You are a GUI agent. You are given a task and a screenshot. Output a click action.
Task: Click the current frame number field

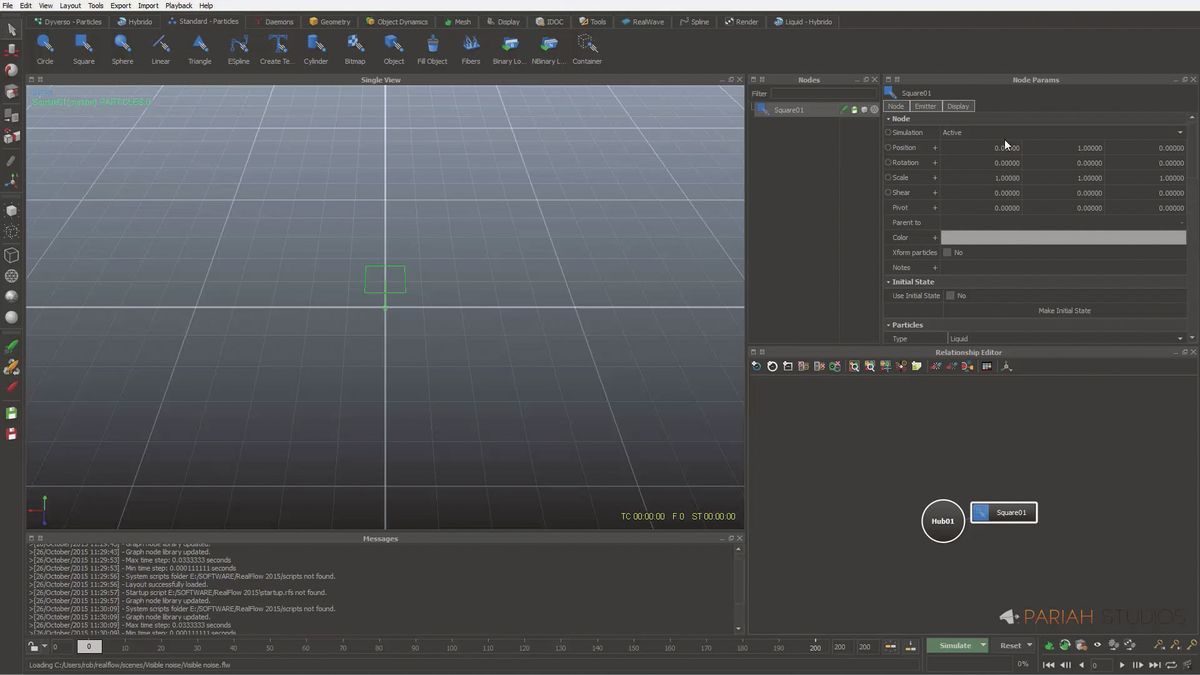pos(1101,663)
